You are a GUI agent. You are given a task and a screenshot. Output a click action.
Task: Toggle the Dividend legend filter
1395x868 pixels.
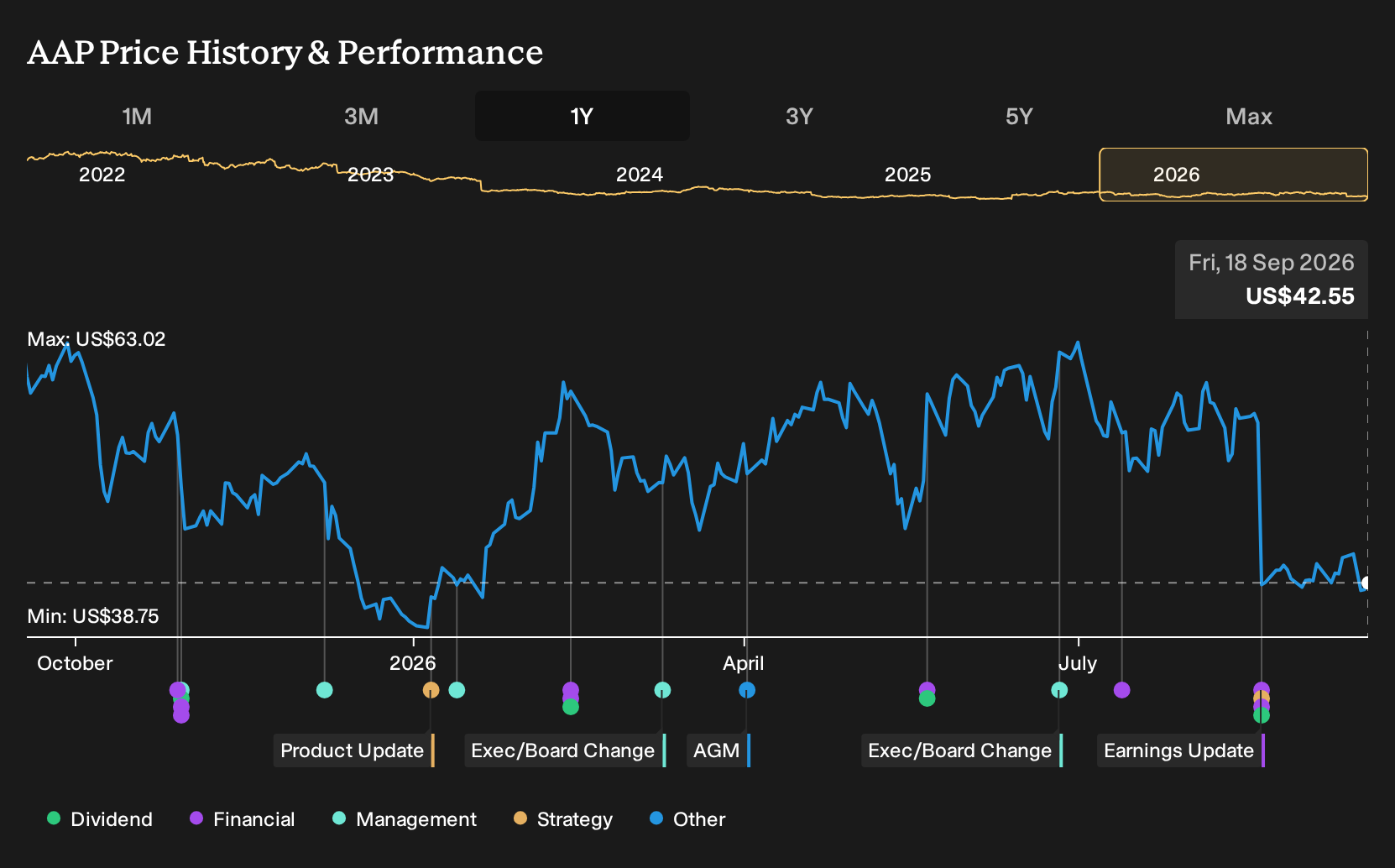(100, 819)
